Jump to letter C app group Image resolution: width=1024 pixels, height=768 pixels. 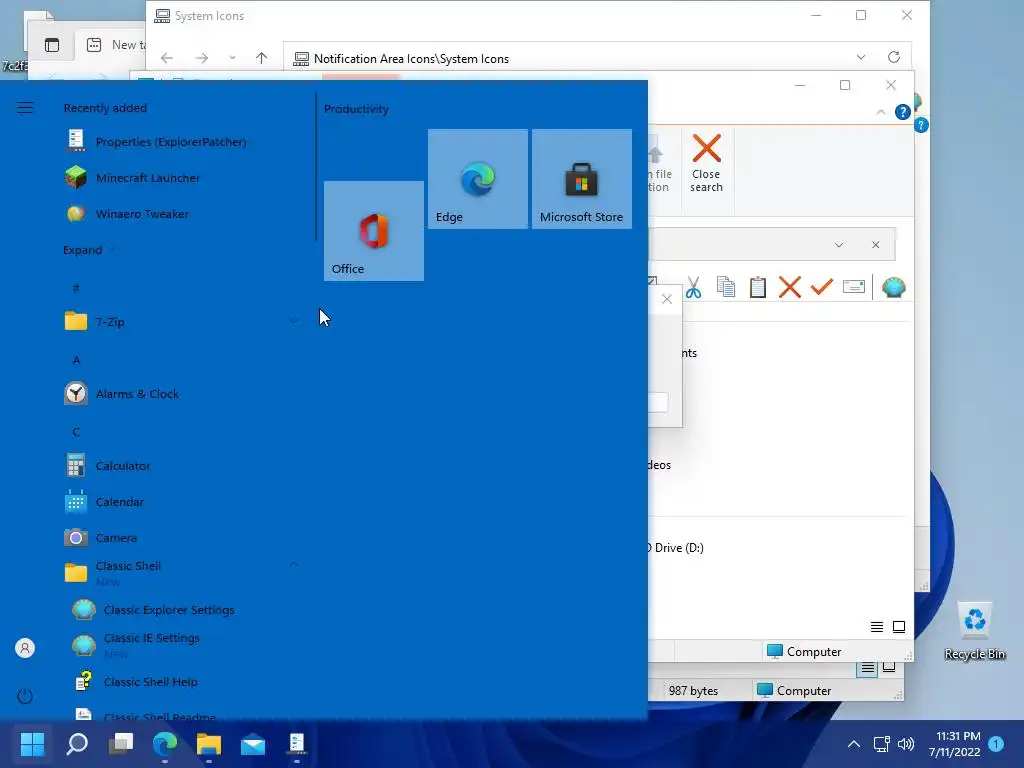click(x=76, y=432)
